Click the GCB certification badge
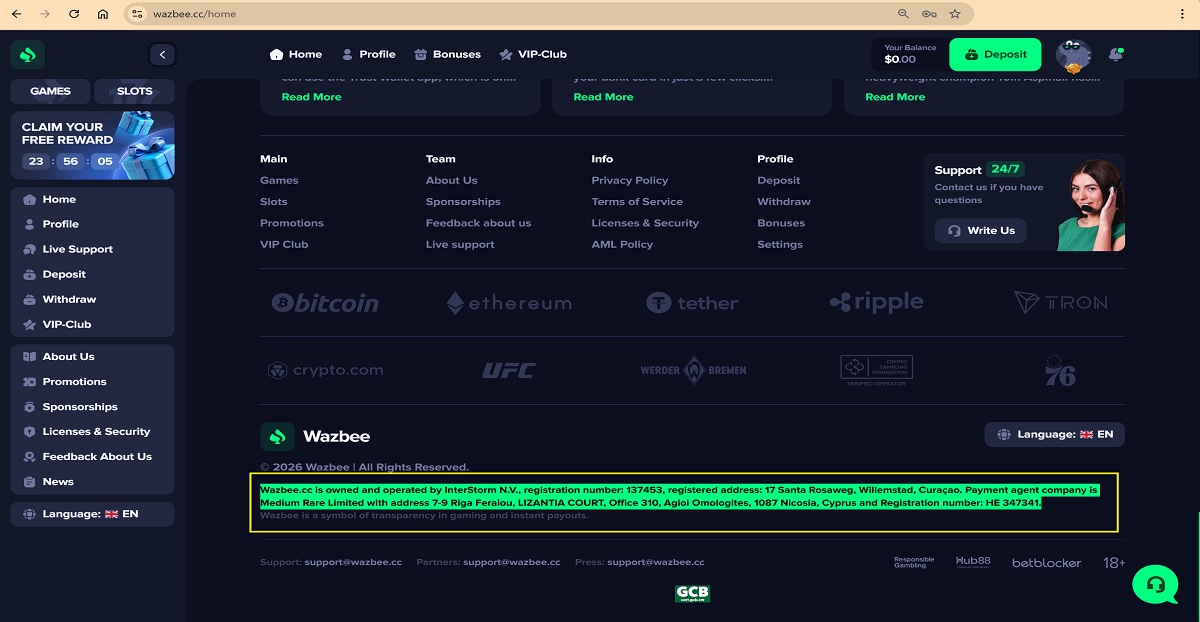Screen dimensions: 1200x622 pos(692,593)
